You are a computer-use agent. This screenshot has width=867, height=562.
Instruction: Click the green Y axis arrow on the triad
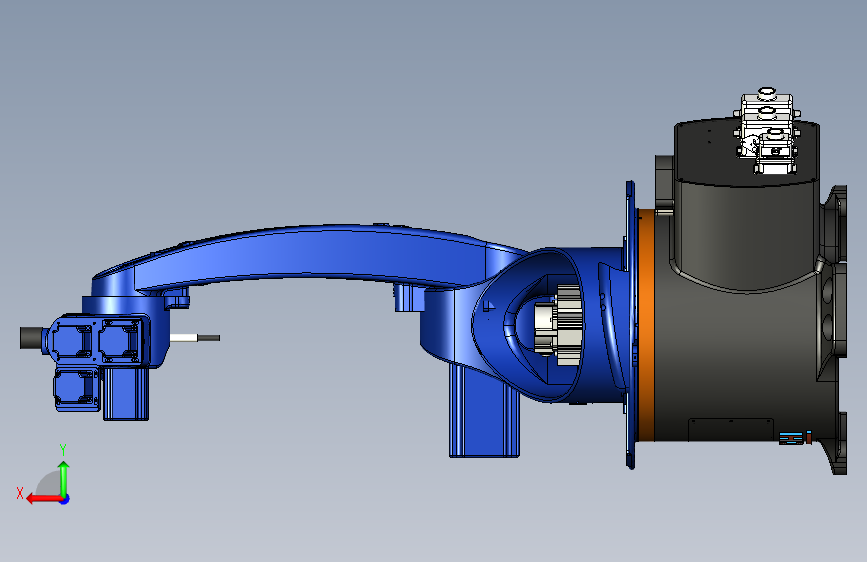(64, 478)
